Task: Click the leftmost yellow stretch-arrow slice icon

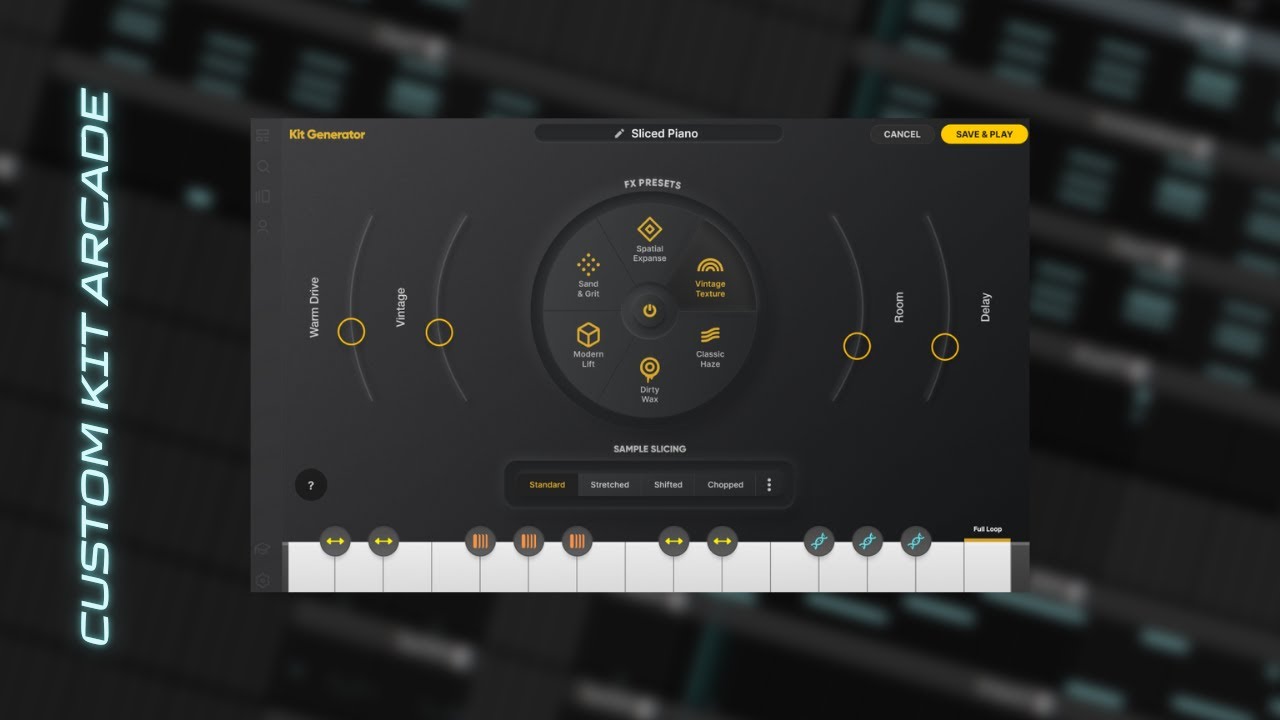Action: [x=335, y=541]
